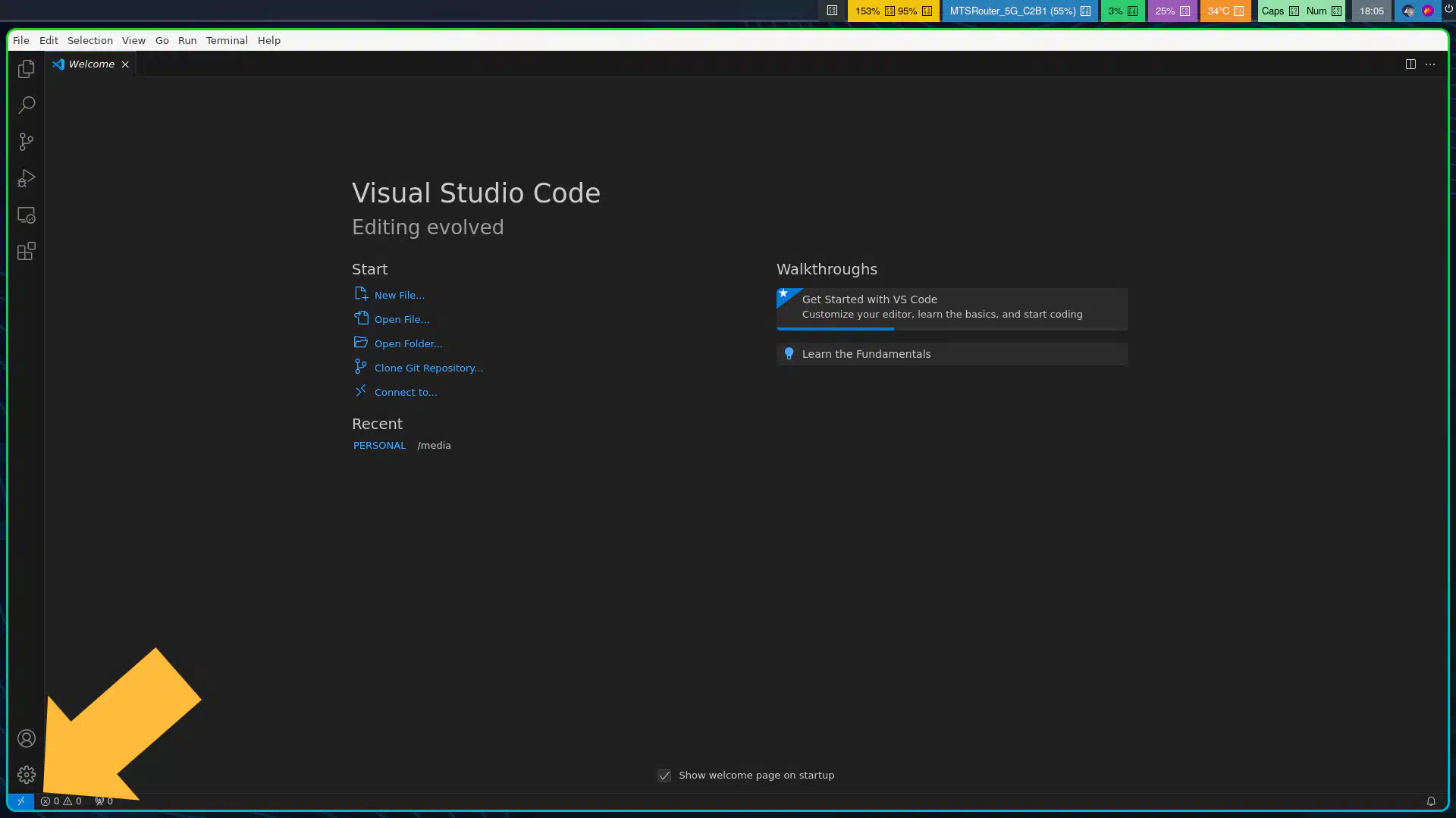
Task: Click the Open File... link
Action: tap(401, 320)
